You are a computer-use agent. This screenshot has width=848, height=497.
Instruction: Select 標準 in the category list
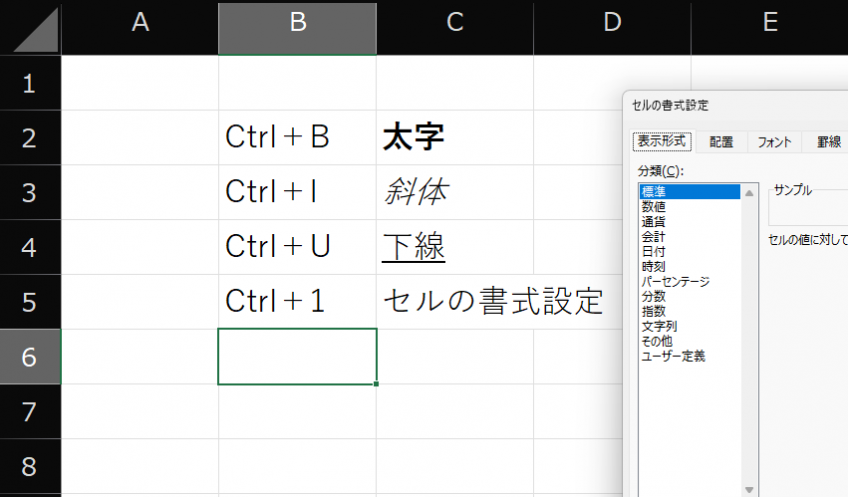654,192
